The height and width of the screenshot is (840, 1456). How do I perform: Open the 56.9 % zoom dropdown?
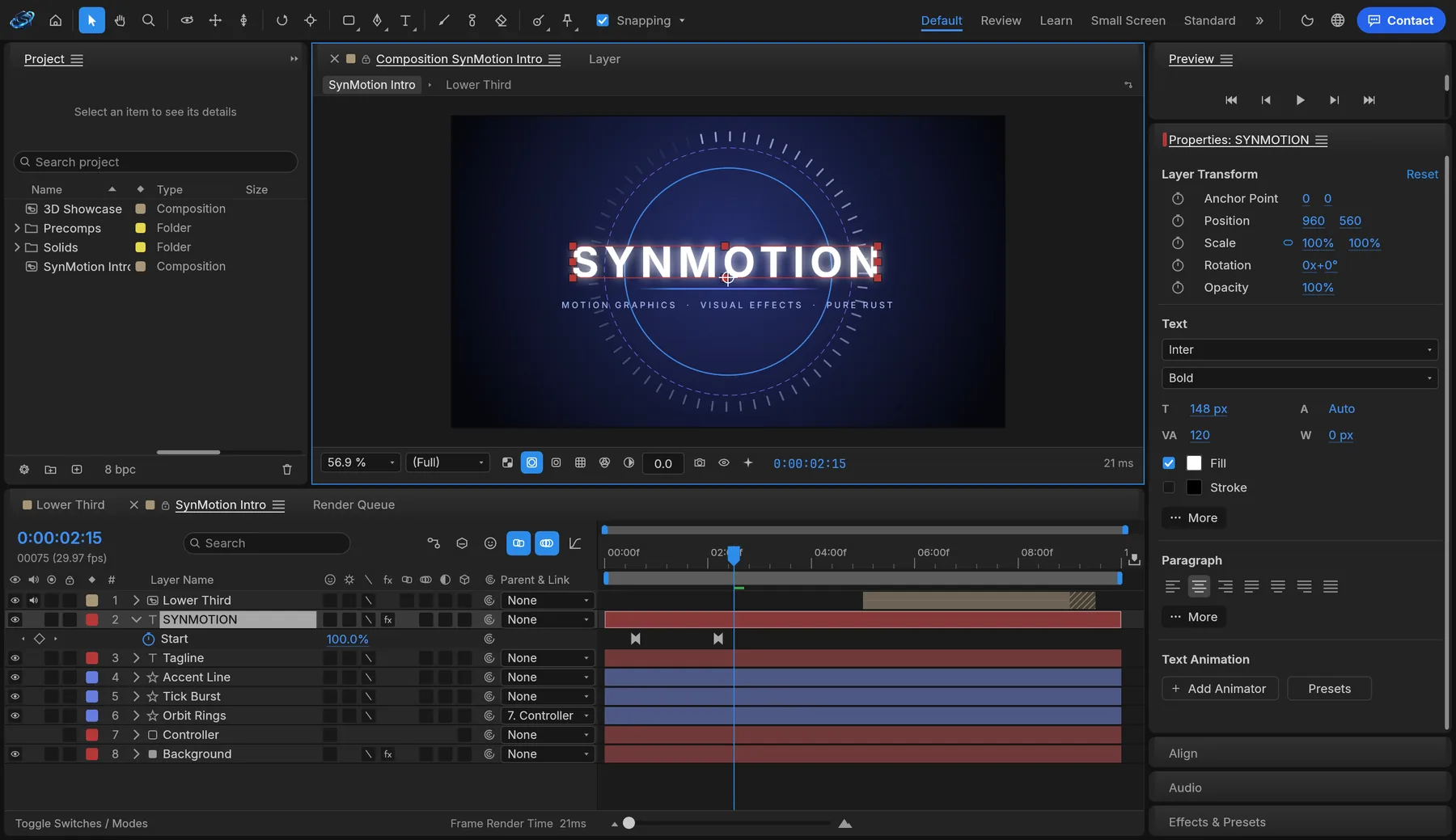point(360,462)
